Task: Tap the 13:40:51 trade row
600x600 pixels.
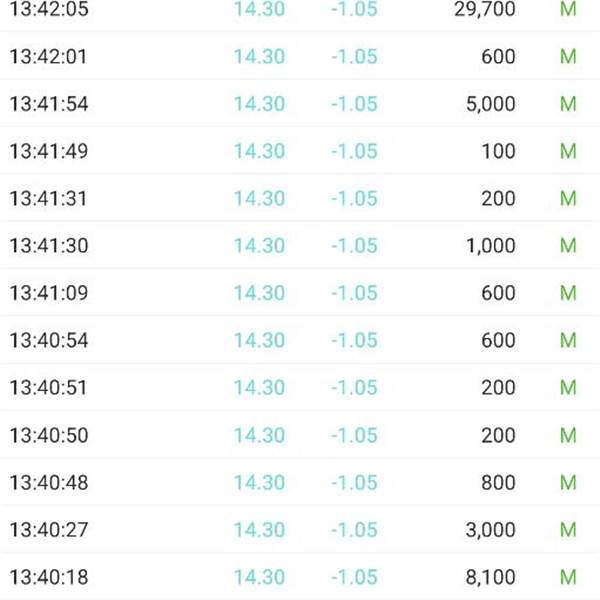Action: [300, 387]
